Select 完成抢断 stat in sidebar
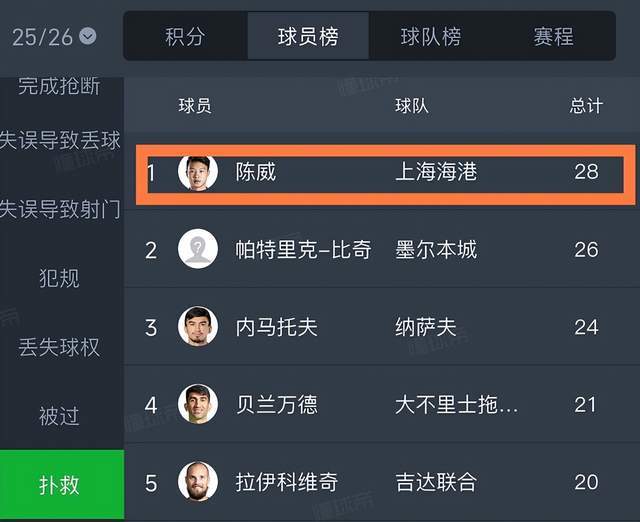This screenshot has width=640, height=522. click(60, 87)
